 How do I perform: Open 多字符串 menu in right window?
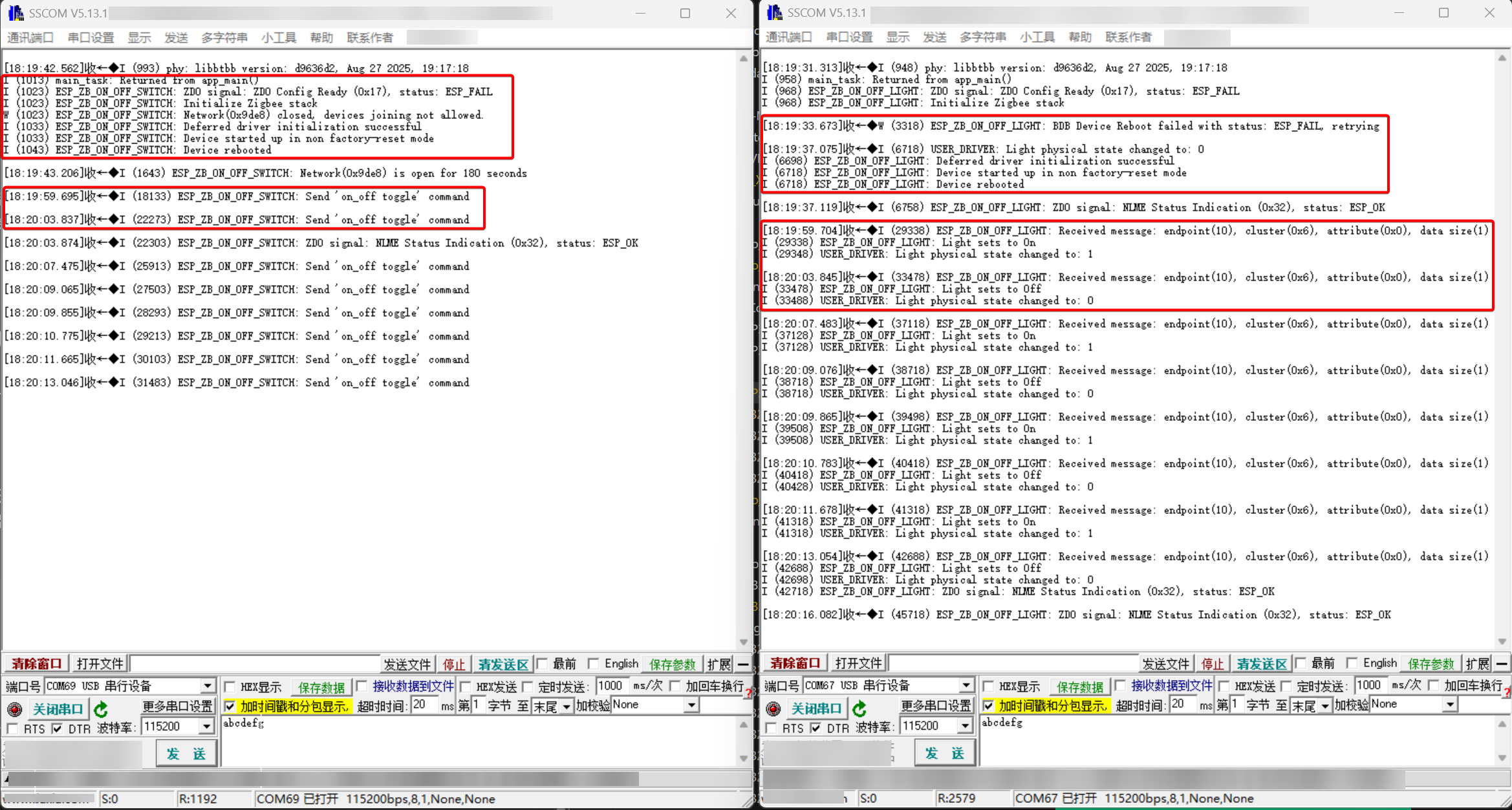point(982,37)
